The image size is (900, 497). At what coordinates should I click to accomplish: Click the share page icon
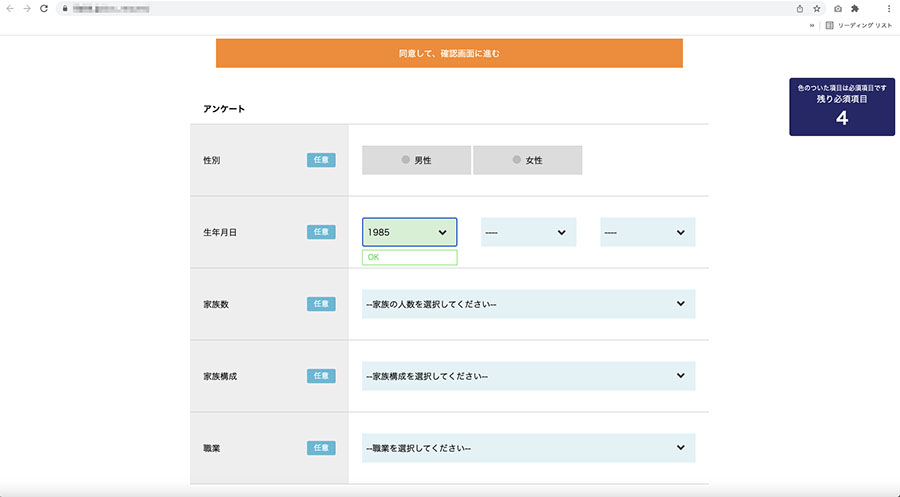(799, 8)
